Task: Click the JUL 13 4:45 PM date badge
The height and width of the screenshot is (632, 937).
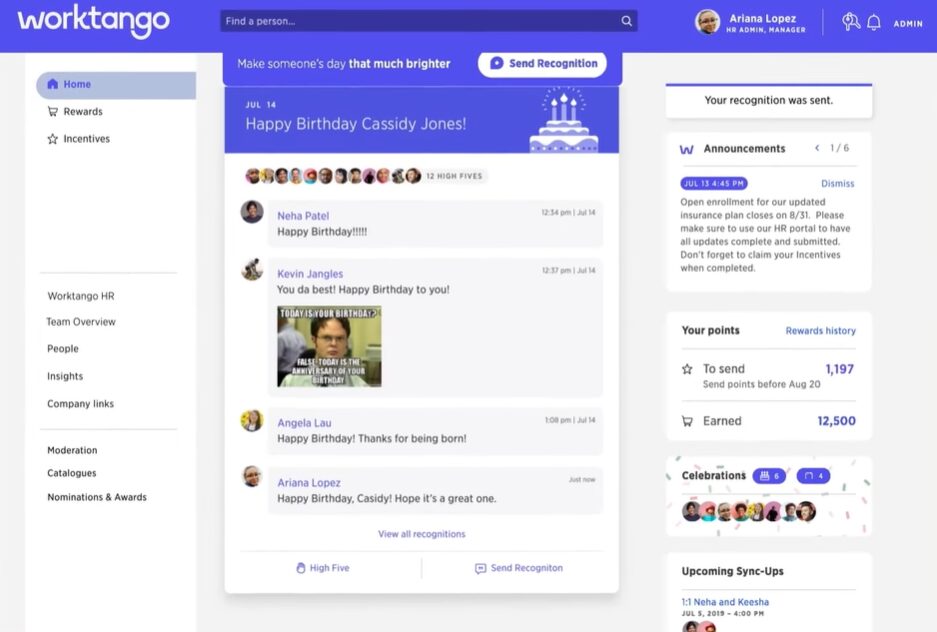Action: point(714,183)
